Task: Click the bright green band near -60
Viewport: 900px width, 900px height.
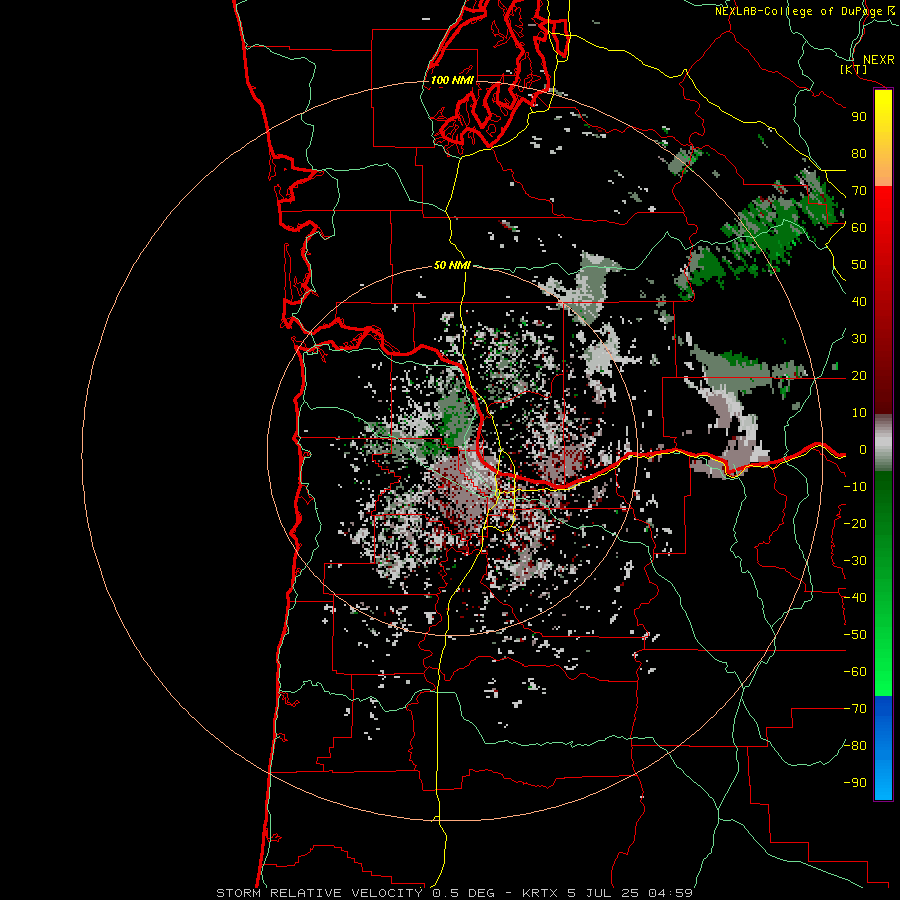Action: pyautogui.click(x=883, y=677)
